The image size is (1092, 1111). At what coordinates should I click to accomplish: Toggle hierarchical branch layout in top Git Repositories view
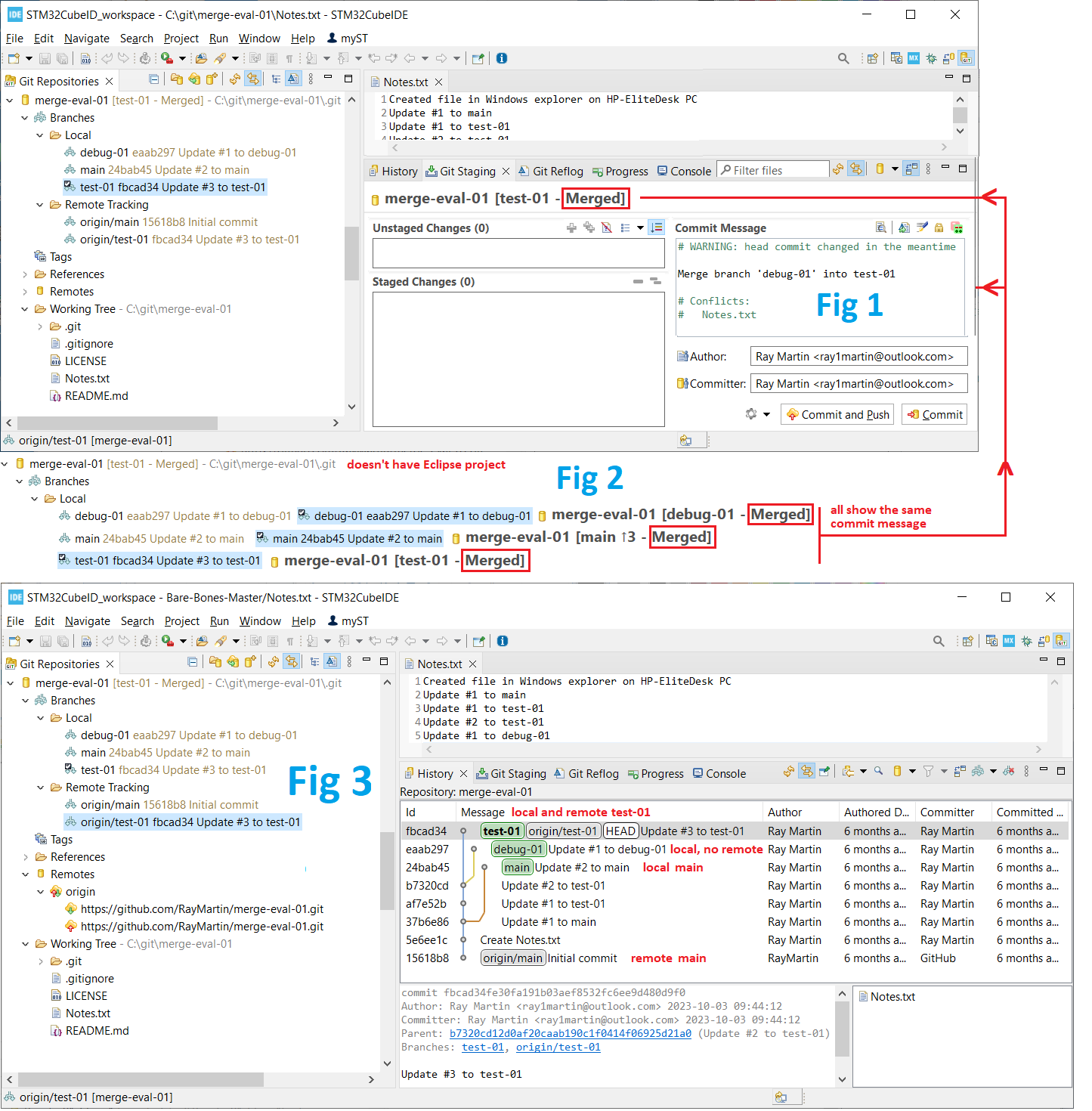(276, 79)
